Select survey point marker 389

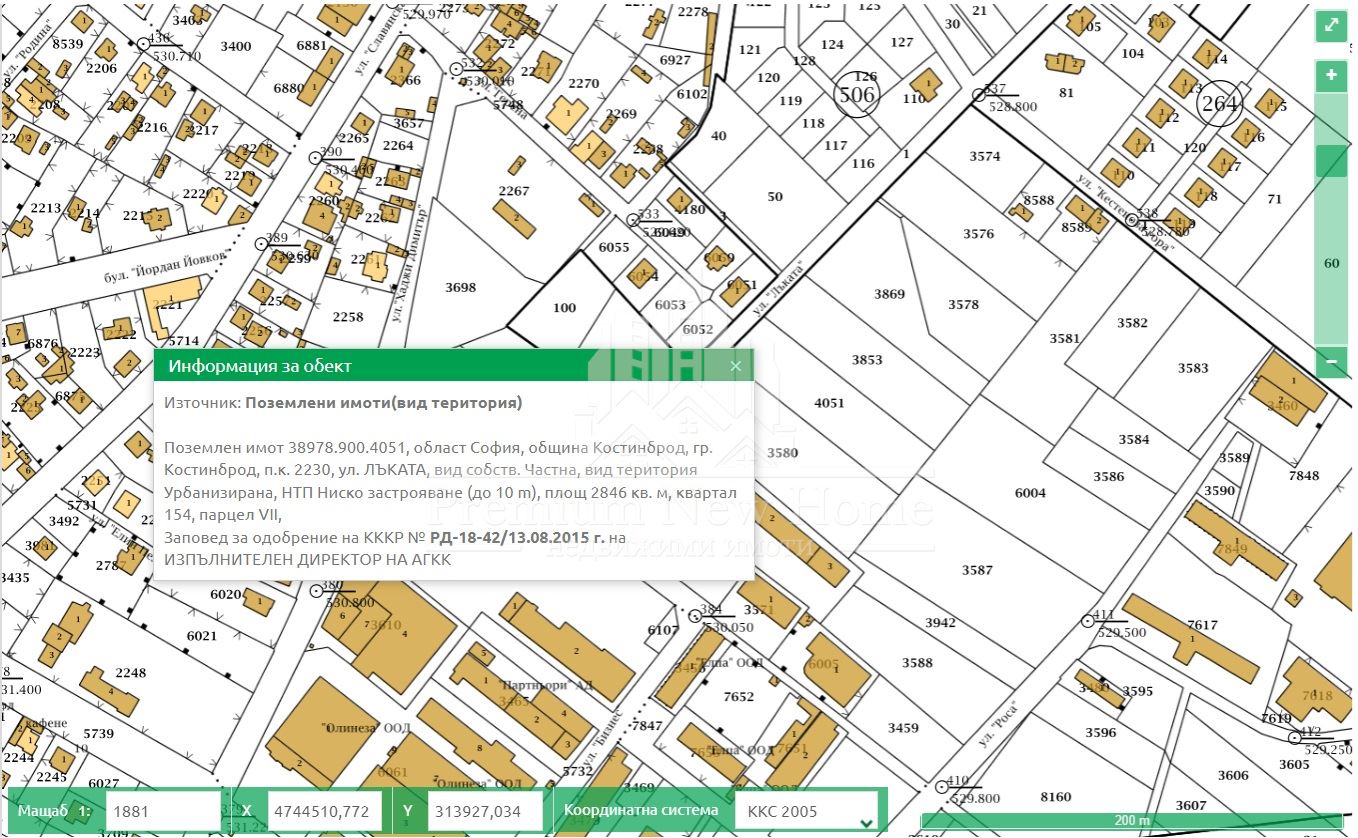coord(262,243)
